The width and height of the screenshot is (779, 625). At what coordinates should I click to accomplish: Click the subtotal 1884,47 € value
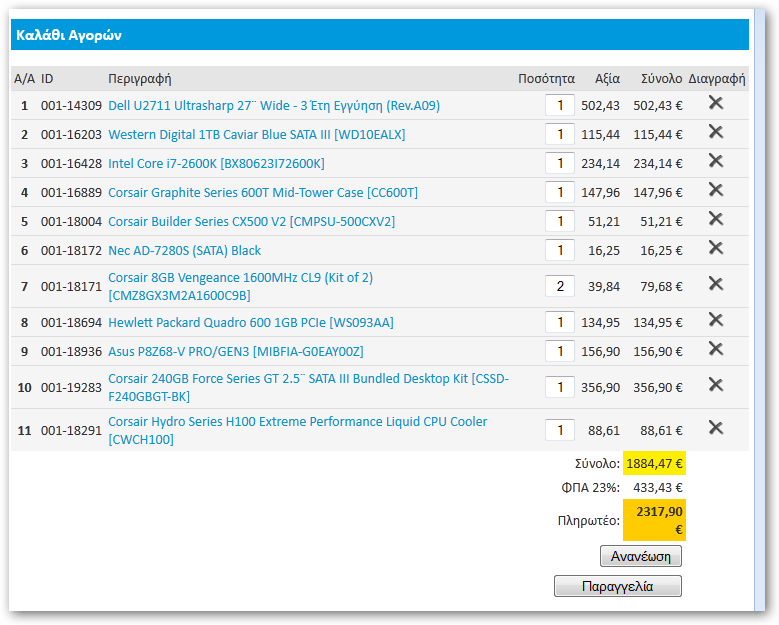pyautogui.click(x=654, y=464)
